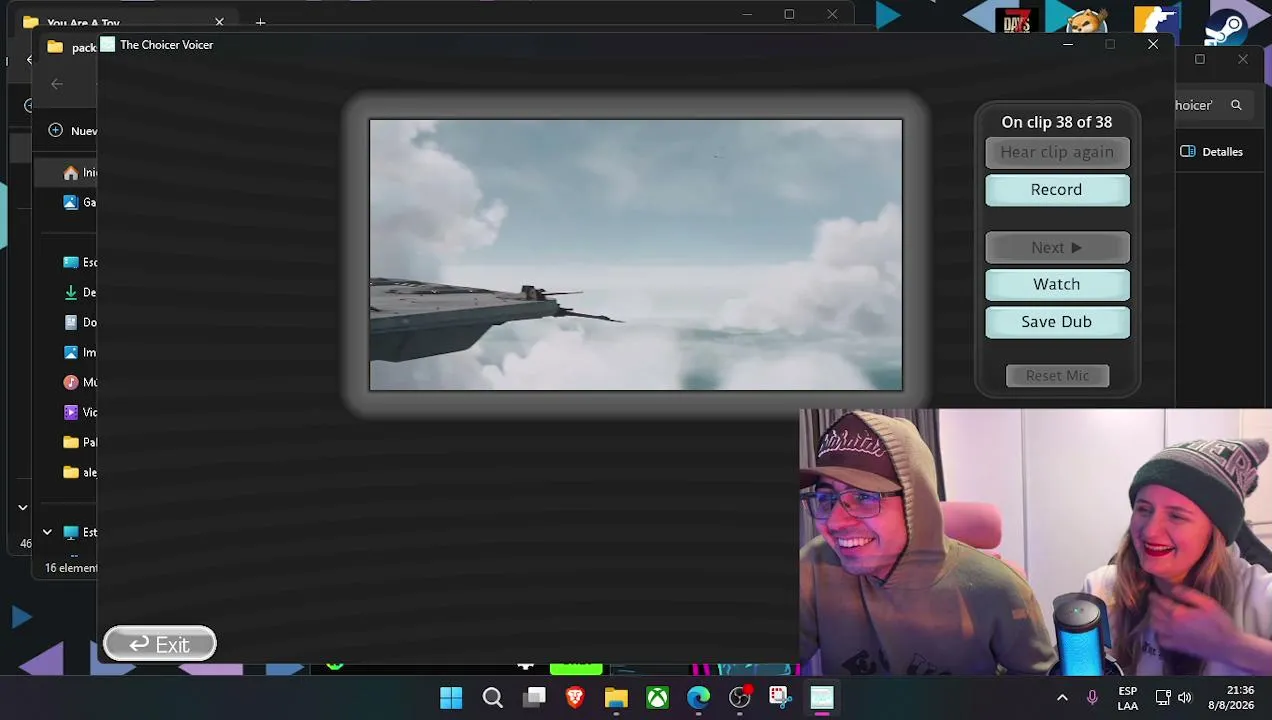Add a new File Explorer tab

[x=260, y=22]
